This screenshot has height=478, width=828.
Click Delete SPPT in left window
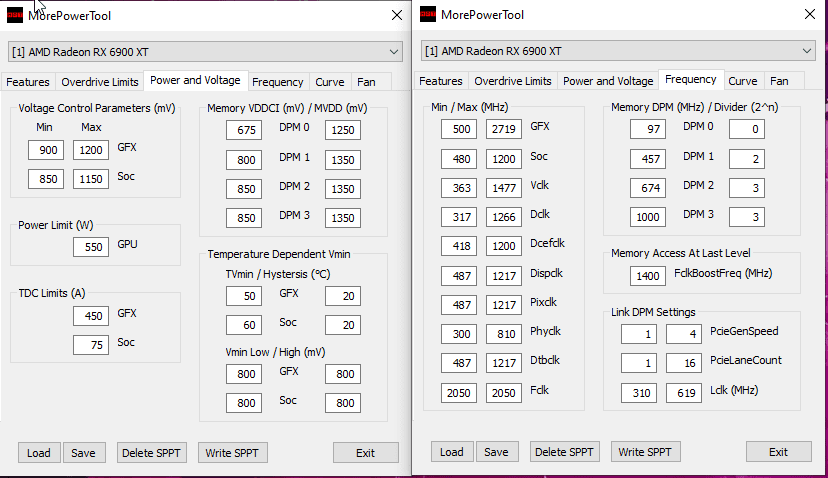point(152,453)
